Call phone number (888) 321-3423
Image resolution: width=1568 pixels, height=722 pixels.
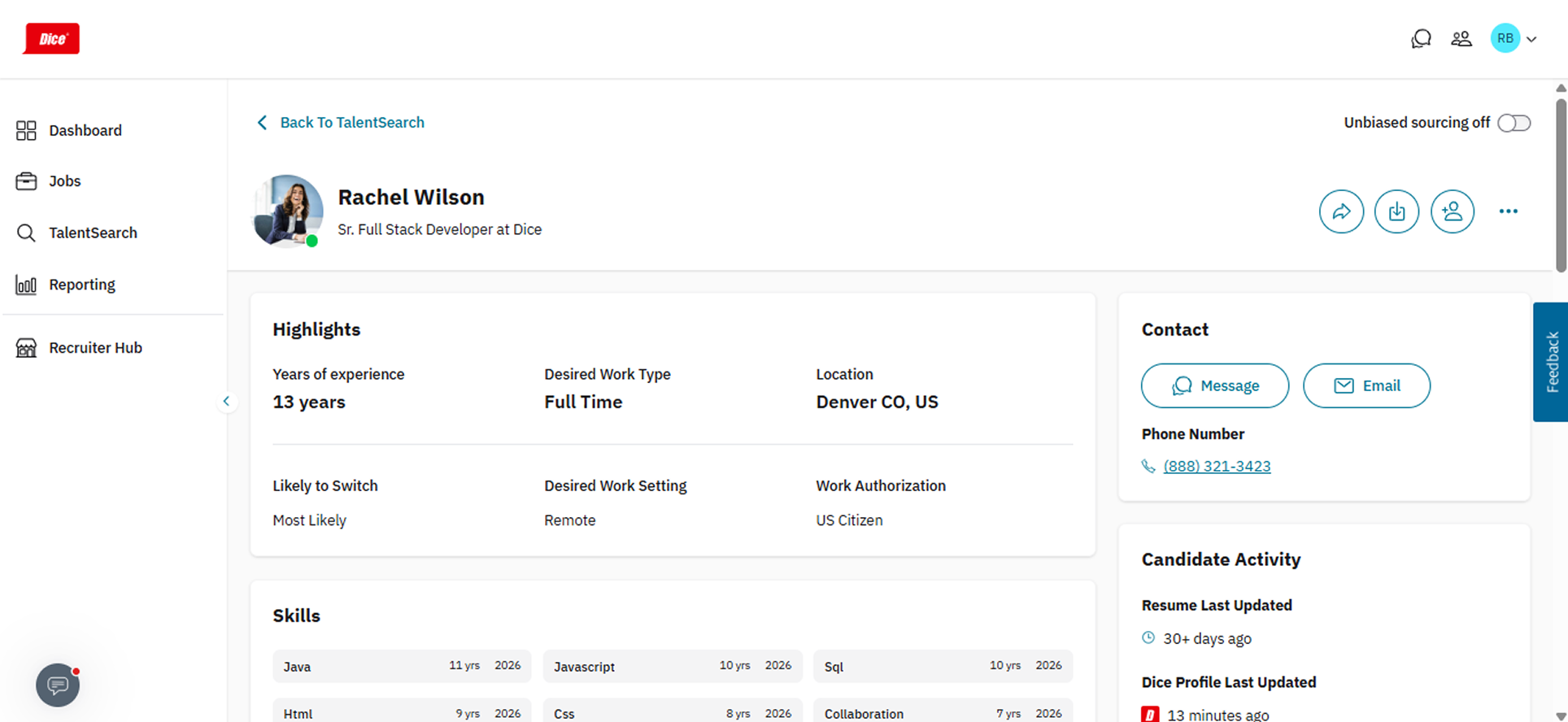point(1217,466)
